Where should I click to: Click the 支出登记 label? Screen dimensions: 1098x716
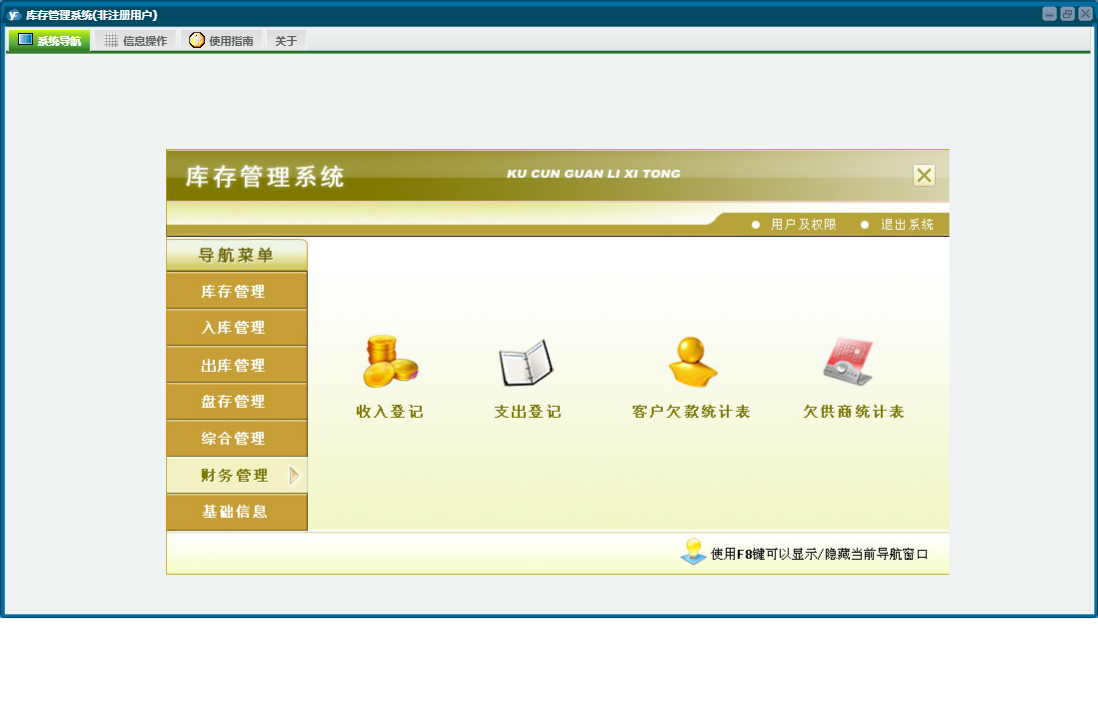pos(528,411)
